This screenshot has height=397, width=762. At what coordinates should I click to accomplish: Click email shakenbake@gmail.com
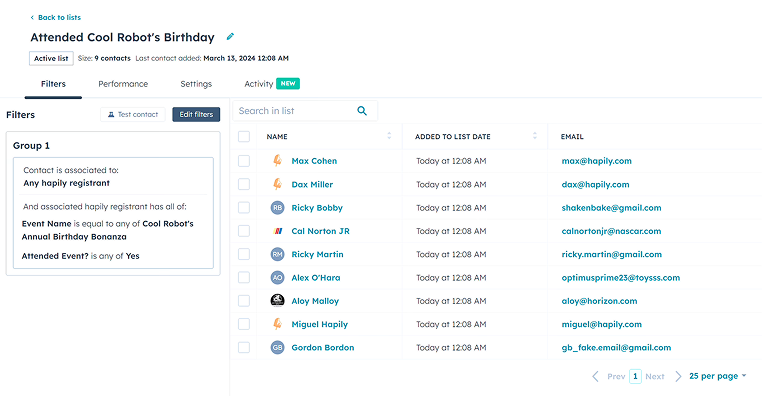click(x=611, y=207)
